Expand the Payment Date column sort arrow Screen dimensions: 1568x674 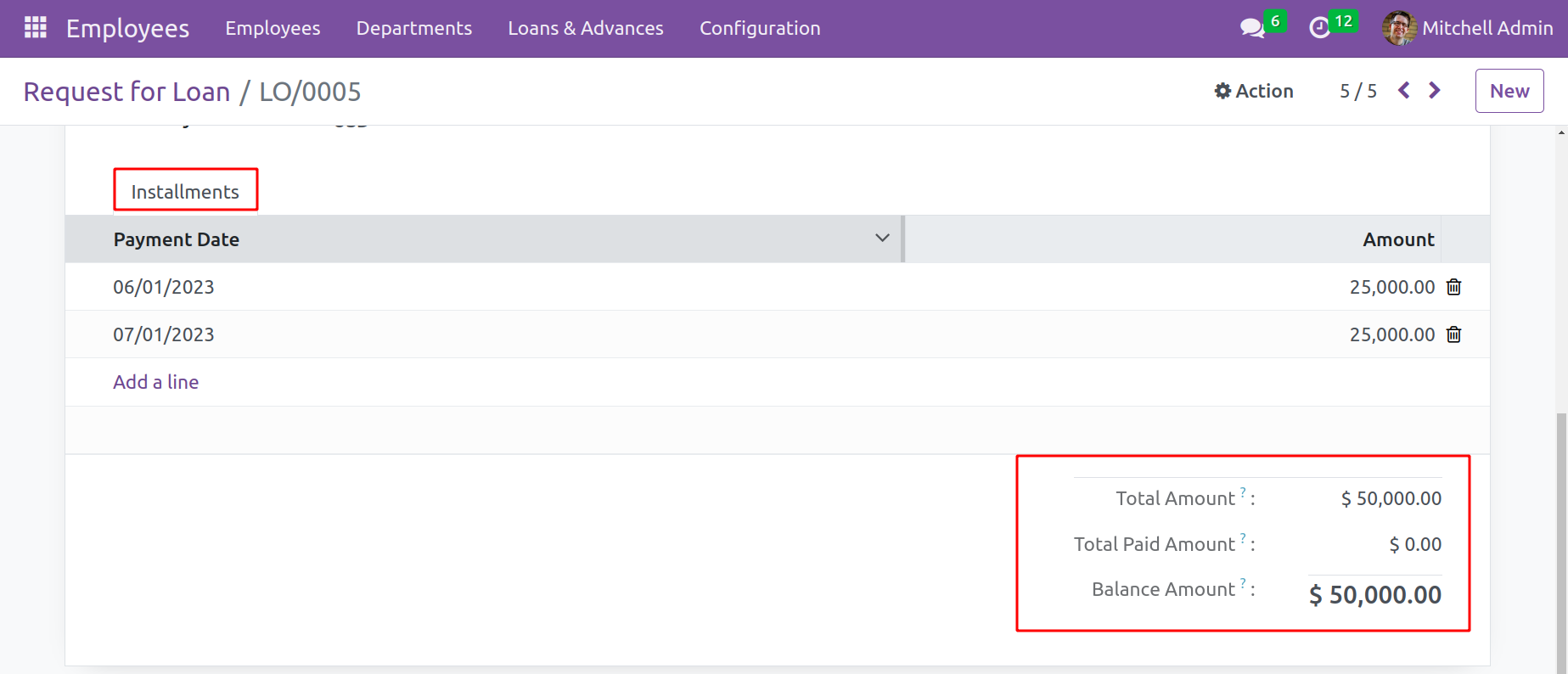click(x=882, y=239)
